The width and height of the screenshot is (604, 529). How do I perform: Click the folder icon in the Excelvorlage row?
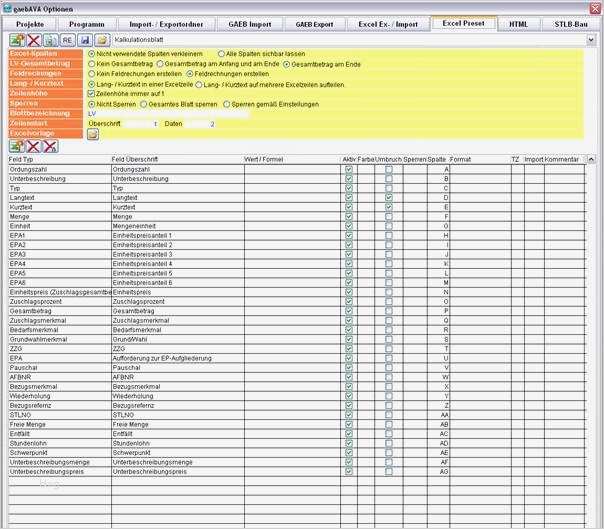[93, 134]
